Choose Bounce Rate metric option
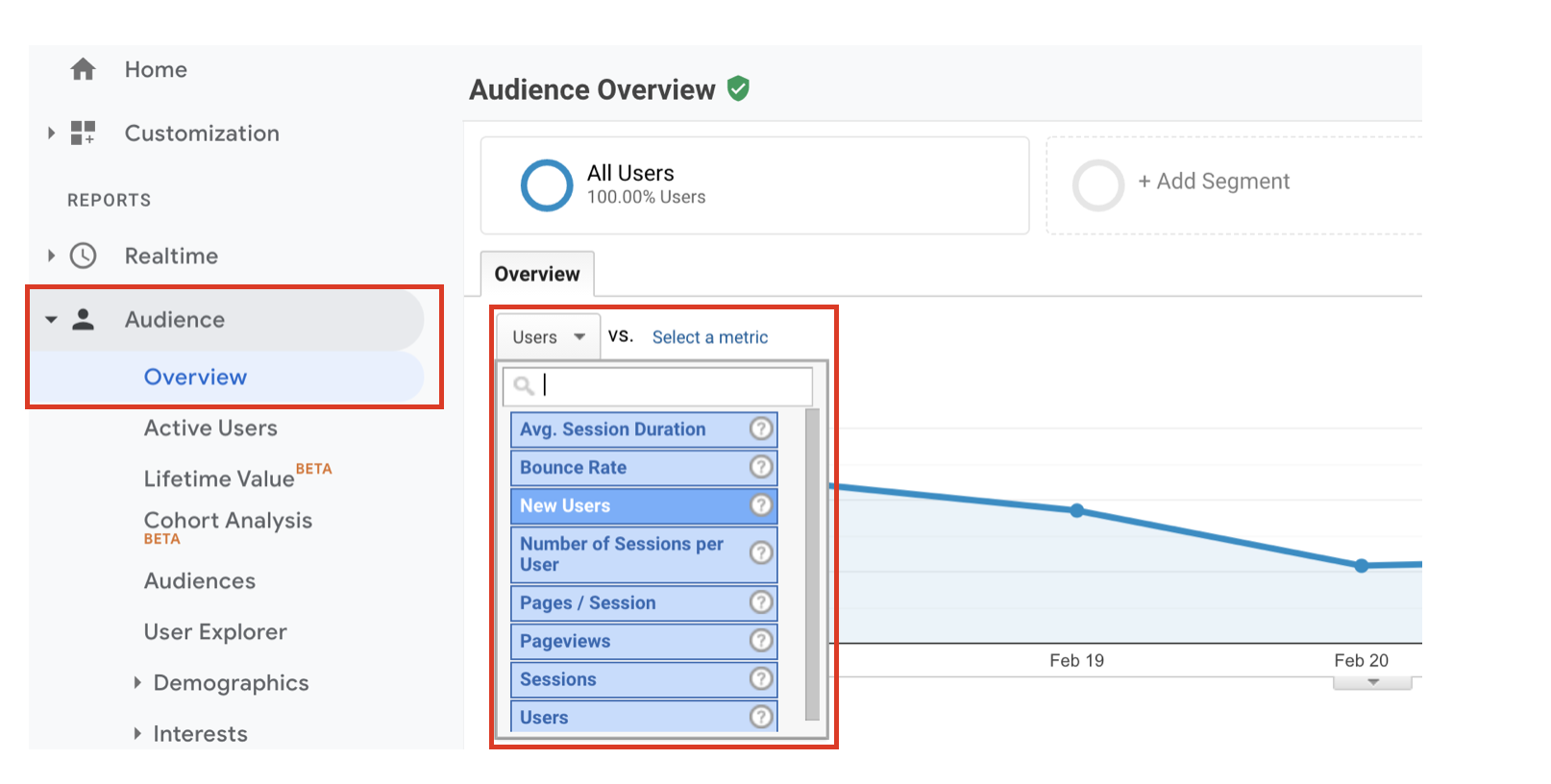Image resolution: width=1551 pixels, height=784 pixels. [644, 467]
